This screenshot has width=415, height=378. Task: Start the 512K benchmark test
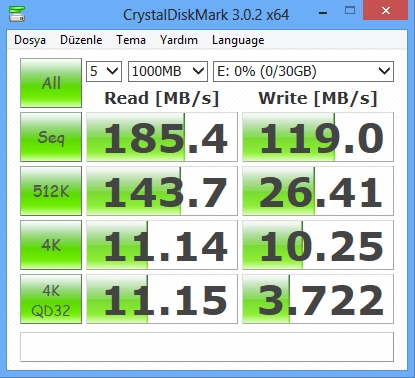point(51,191)
